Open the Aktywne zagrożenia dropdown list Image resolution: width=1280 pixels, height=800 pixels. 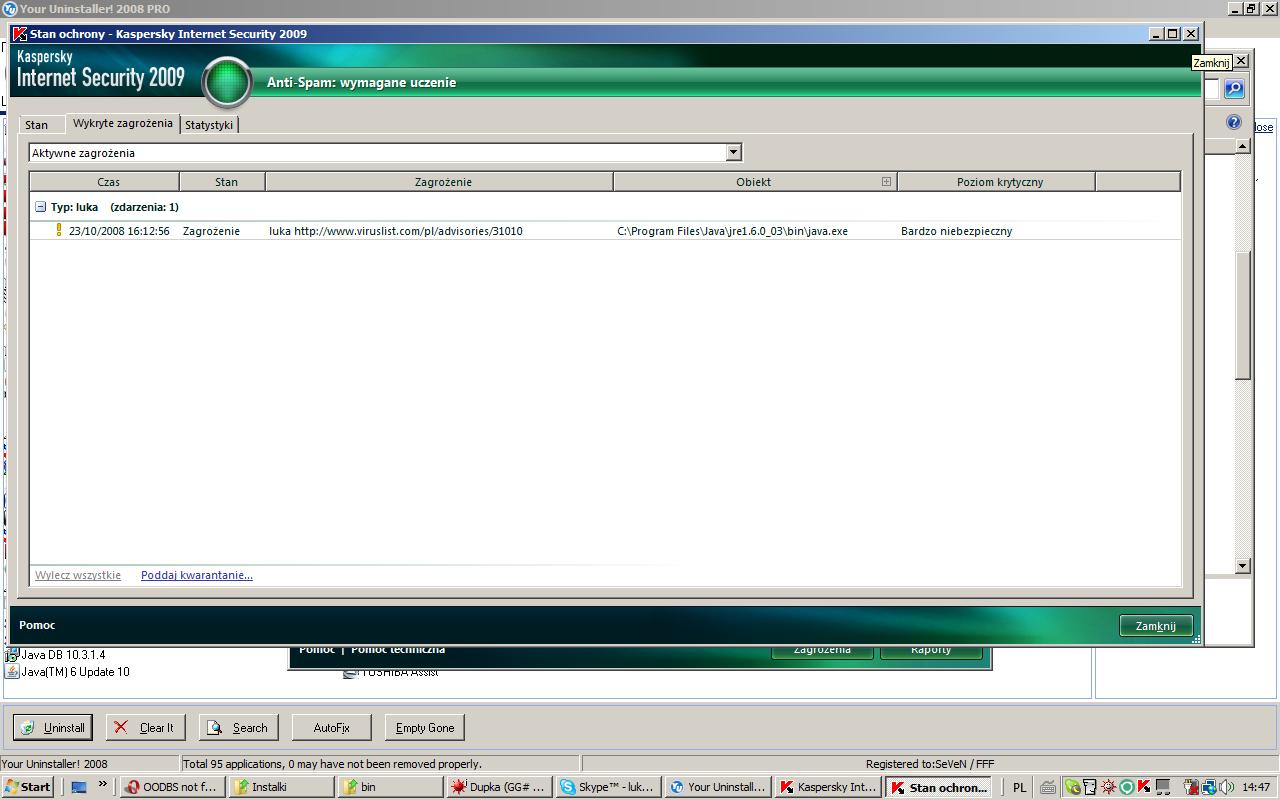[x=733, y=152]
